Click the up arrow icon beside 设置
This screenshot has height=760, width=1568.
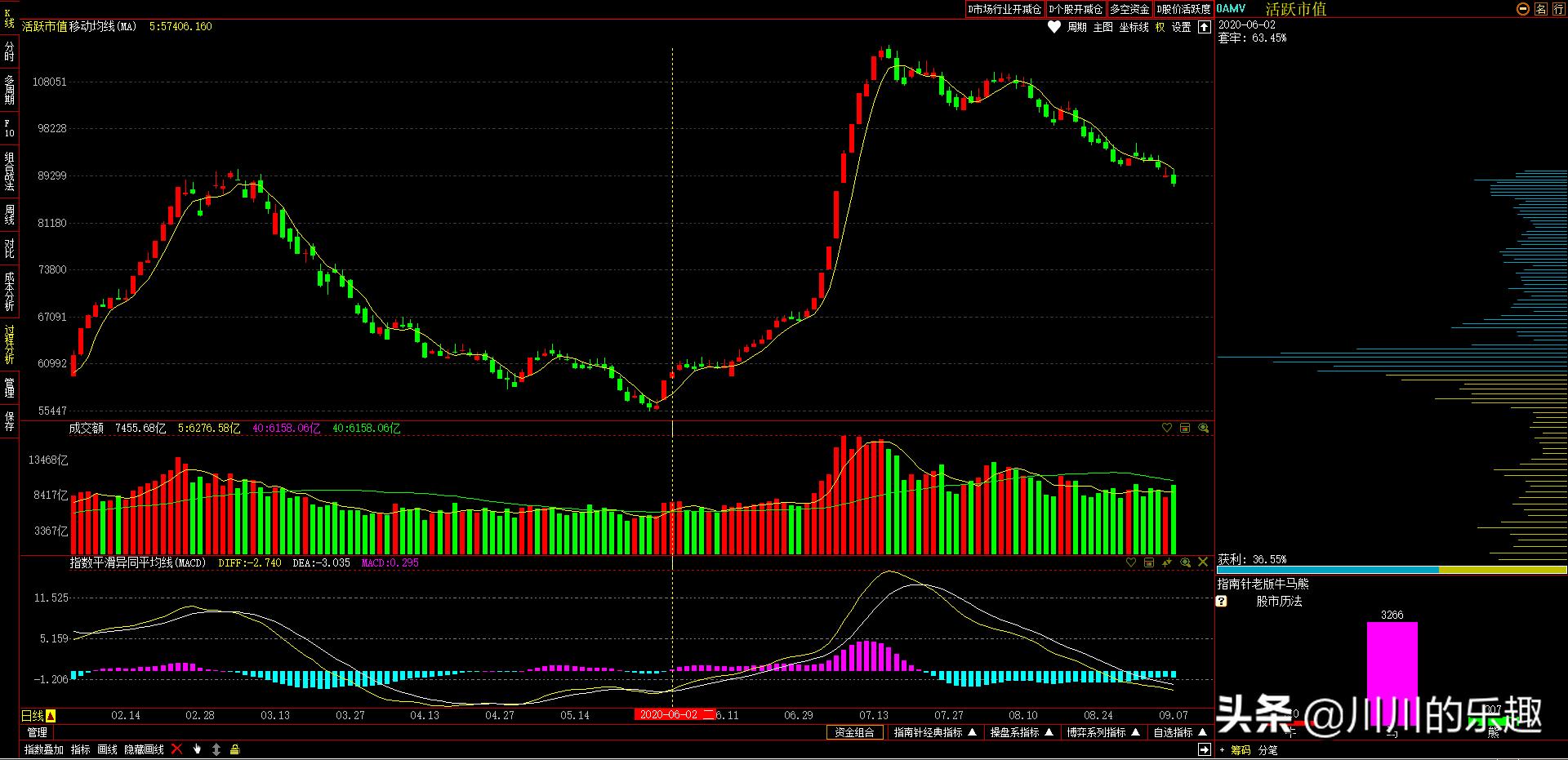tap(1204, 27)
